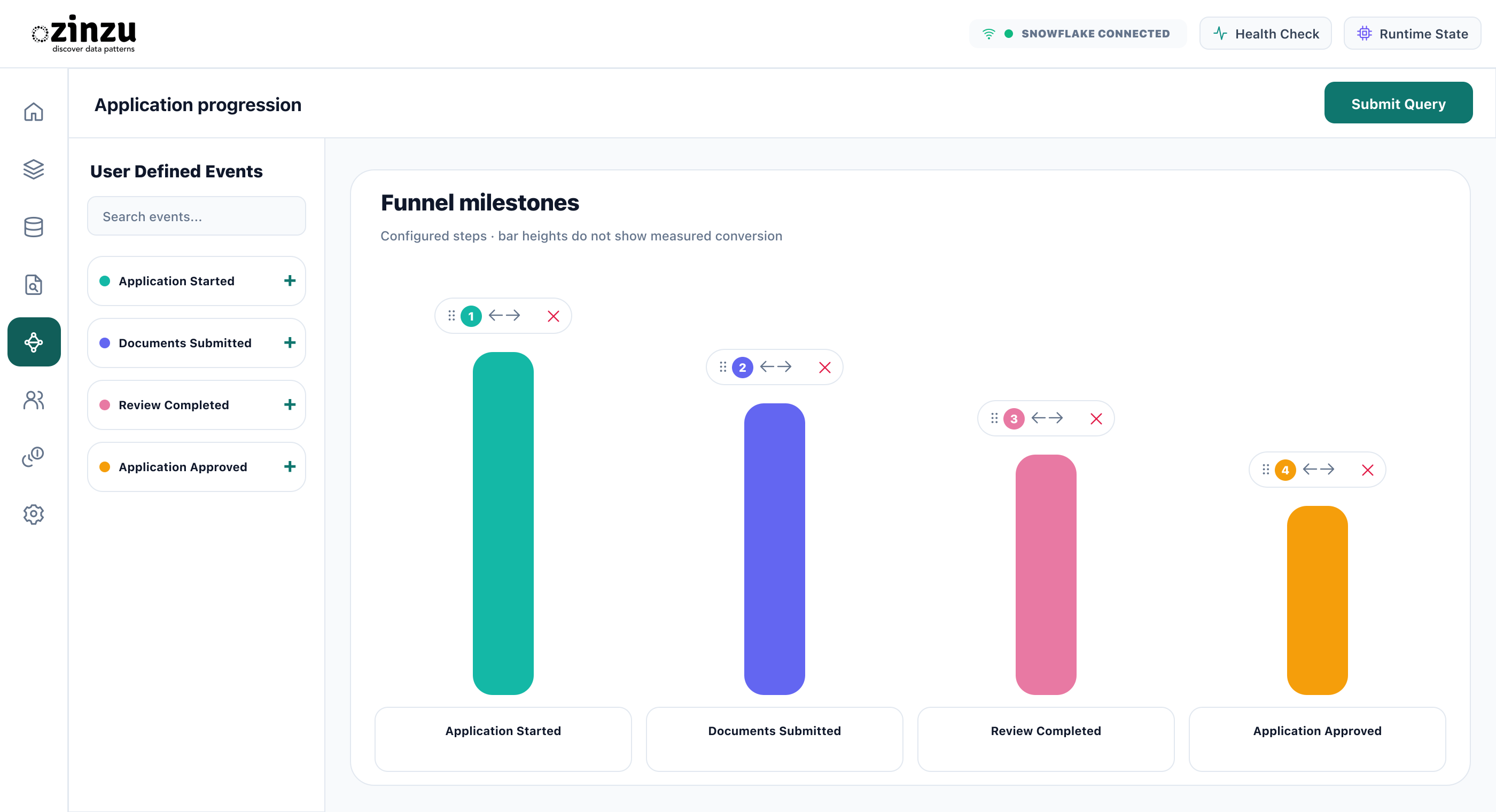Move step 3 left with arrow
Screen dimensions: 1496x812
pos(1038,418)
